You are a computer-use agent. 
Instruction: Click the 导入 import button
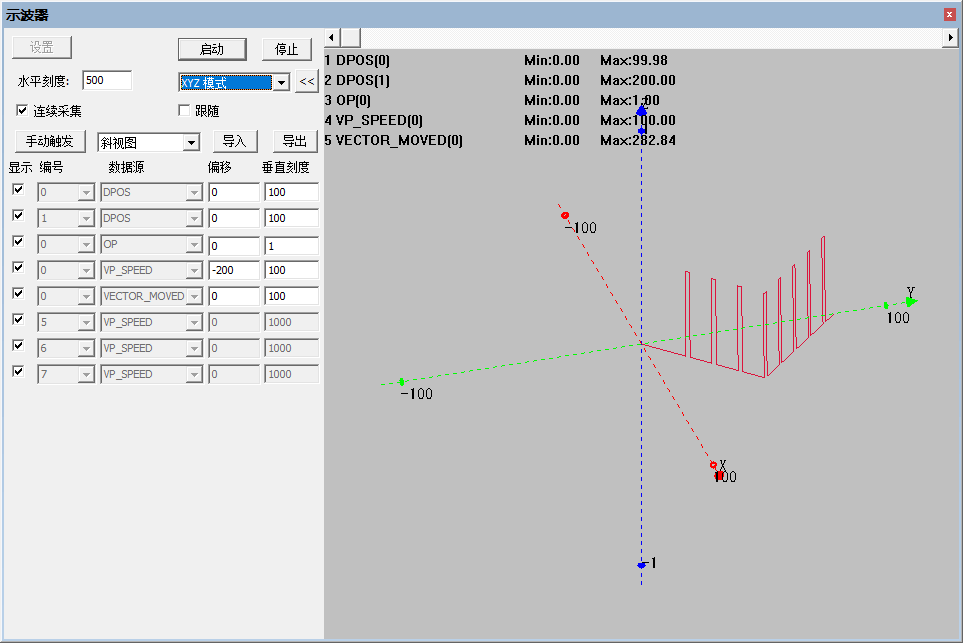point(235,141)
